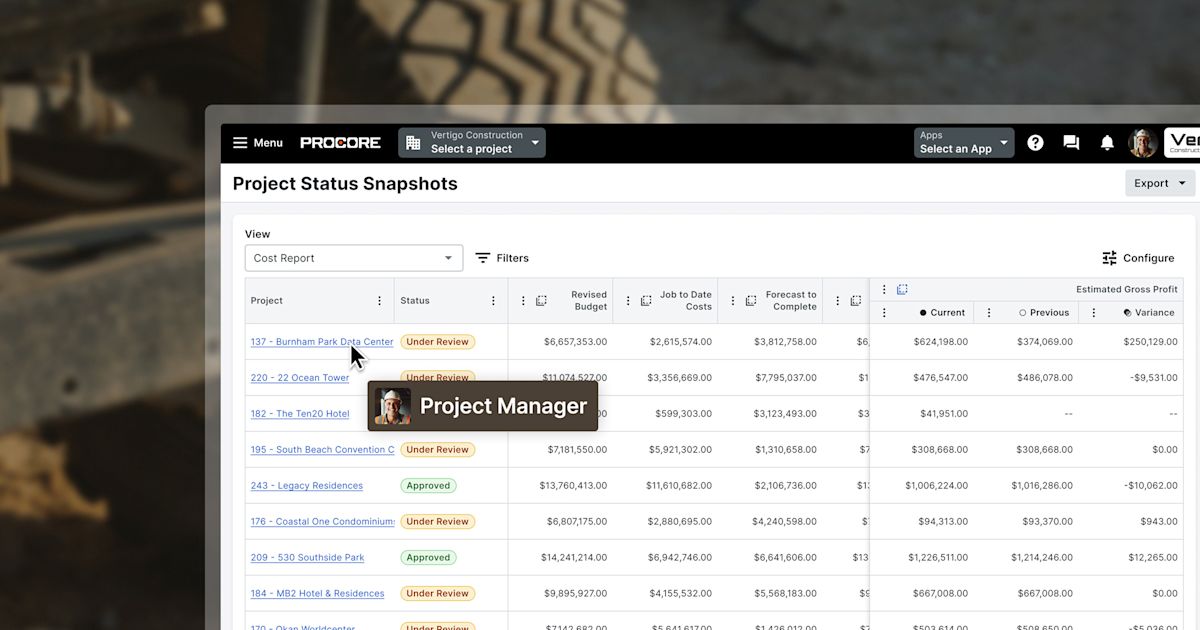Select forecast value $3,123,493.00
This screenshot has width=1200, height=630.
click(785, 414)
